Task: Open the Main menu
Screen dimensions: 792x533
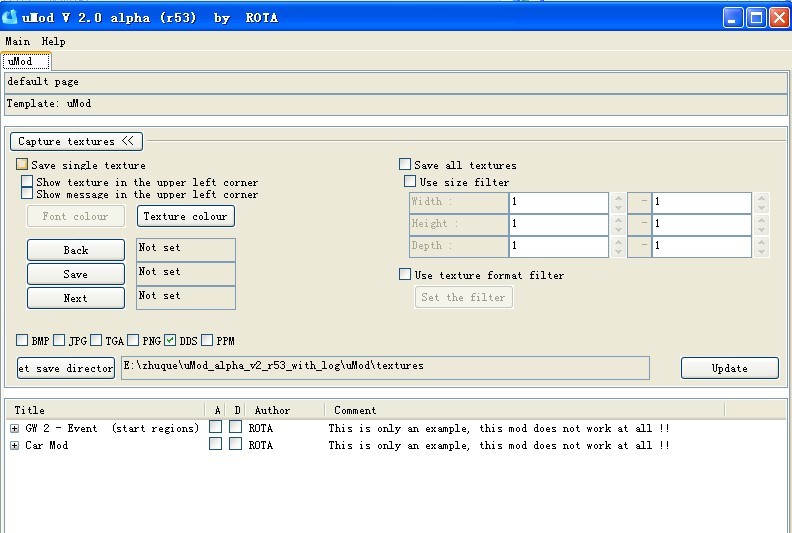Action: pyautogui.click(x=17, y=42)
